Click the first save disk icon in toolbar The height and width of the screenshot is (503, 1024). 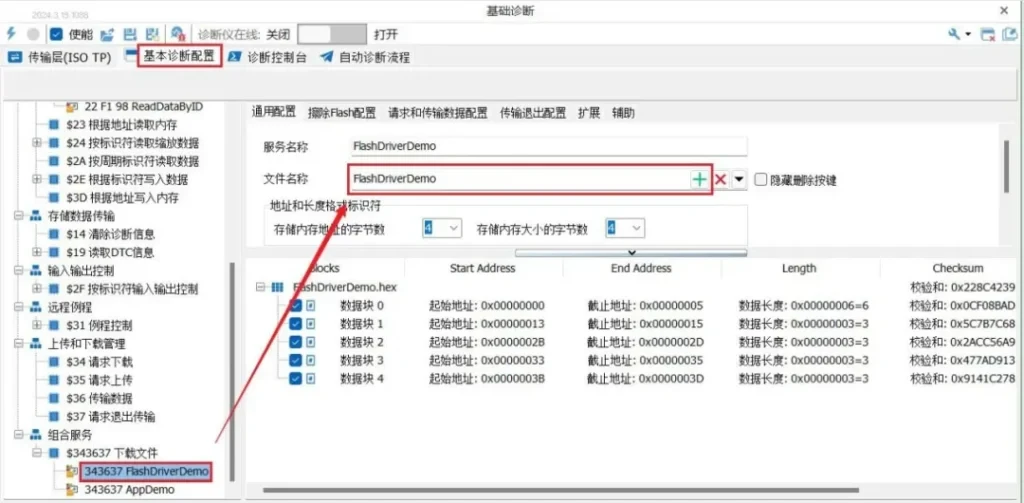pyautogui.click(x=130, y=33)
